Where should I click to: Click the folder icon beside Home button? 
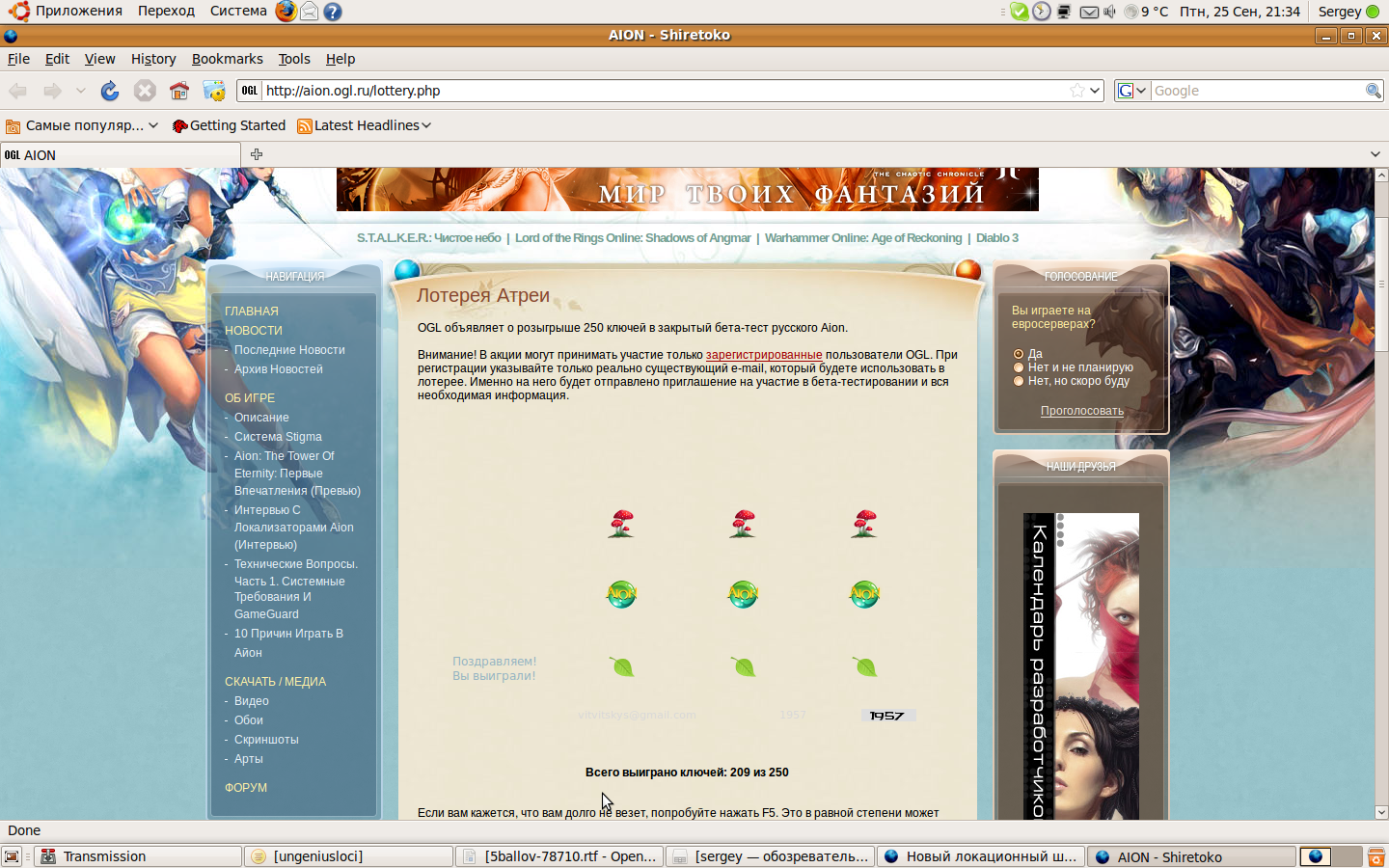(x=214, y=91)
